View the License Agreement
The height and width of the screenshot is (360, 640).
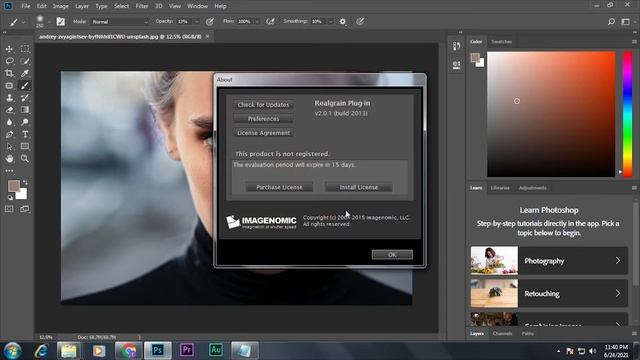point(263,133)
